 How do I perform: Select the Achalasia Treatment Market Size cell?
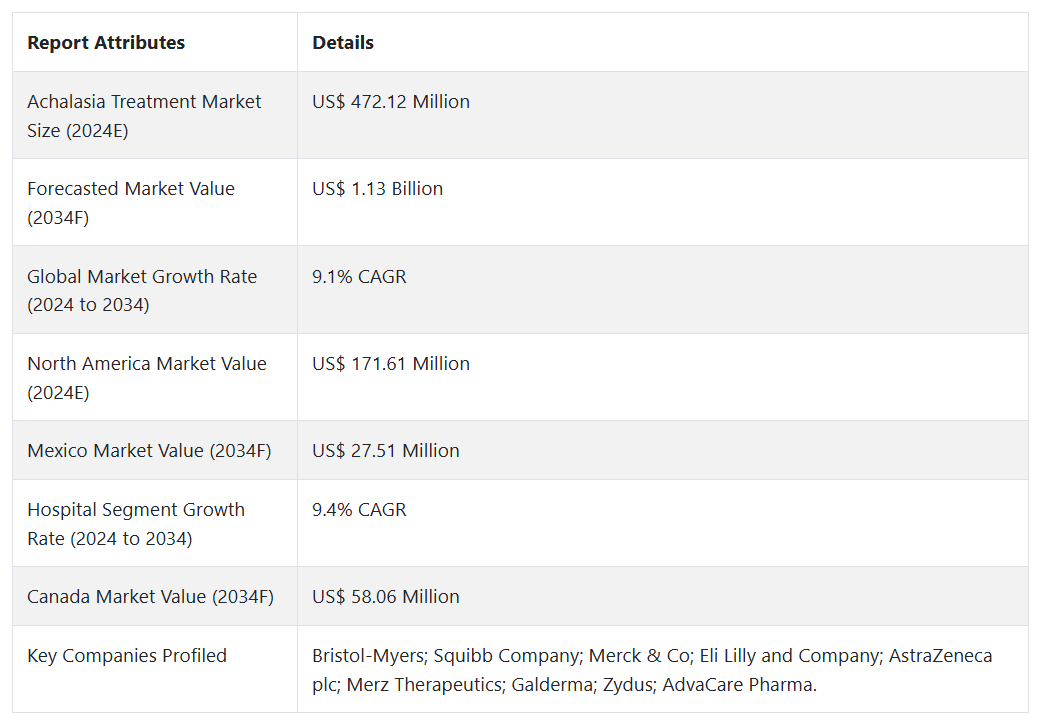point(144,116)
